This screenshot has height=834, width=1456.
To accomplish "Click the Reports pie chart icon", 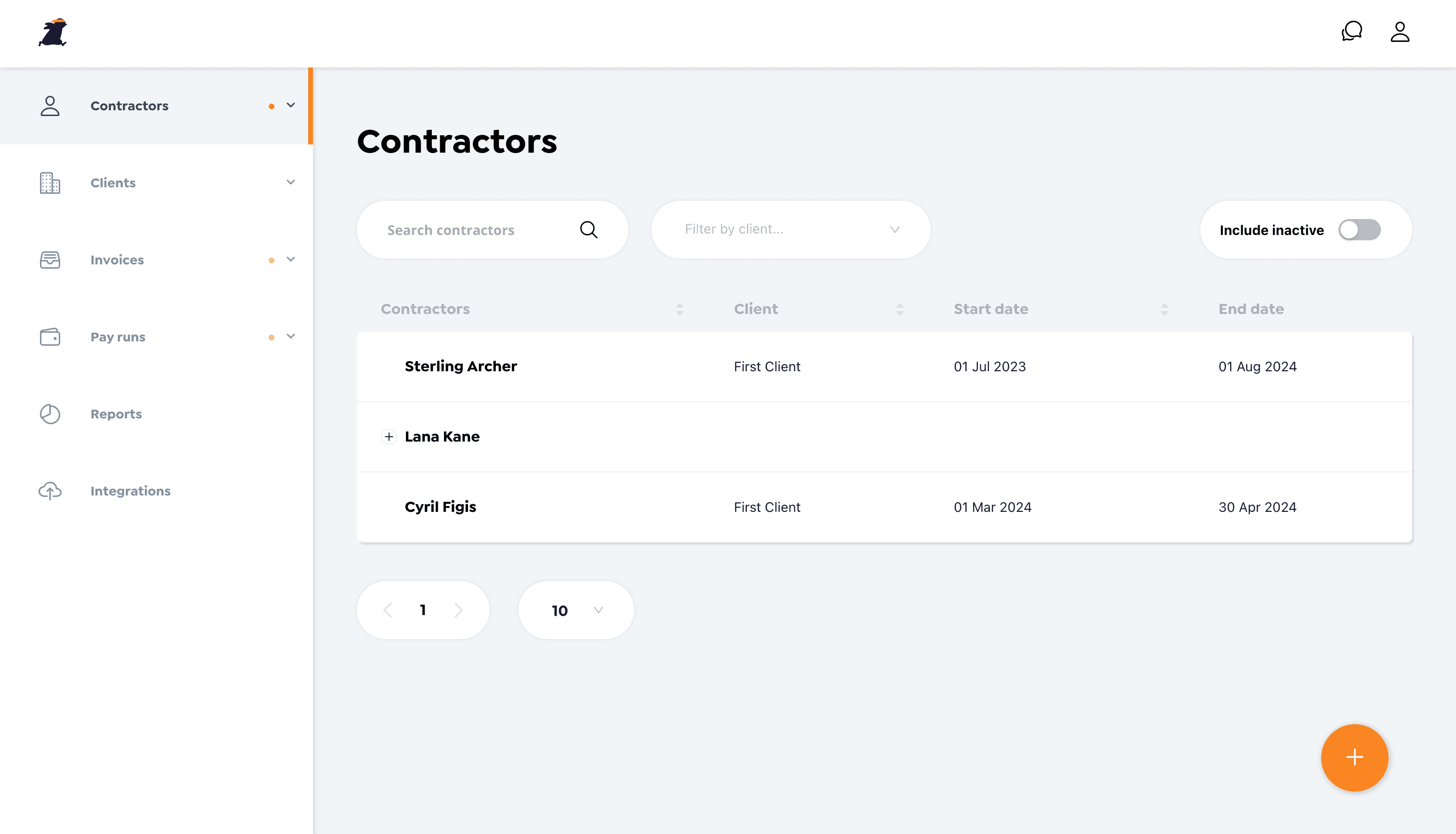I will (x=50, y=414).
